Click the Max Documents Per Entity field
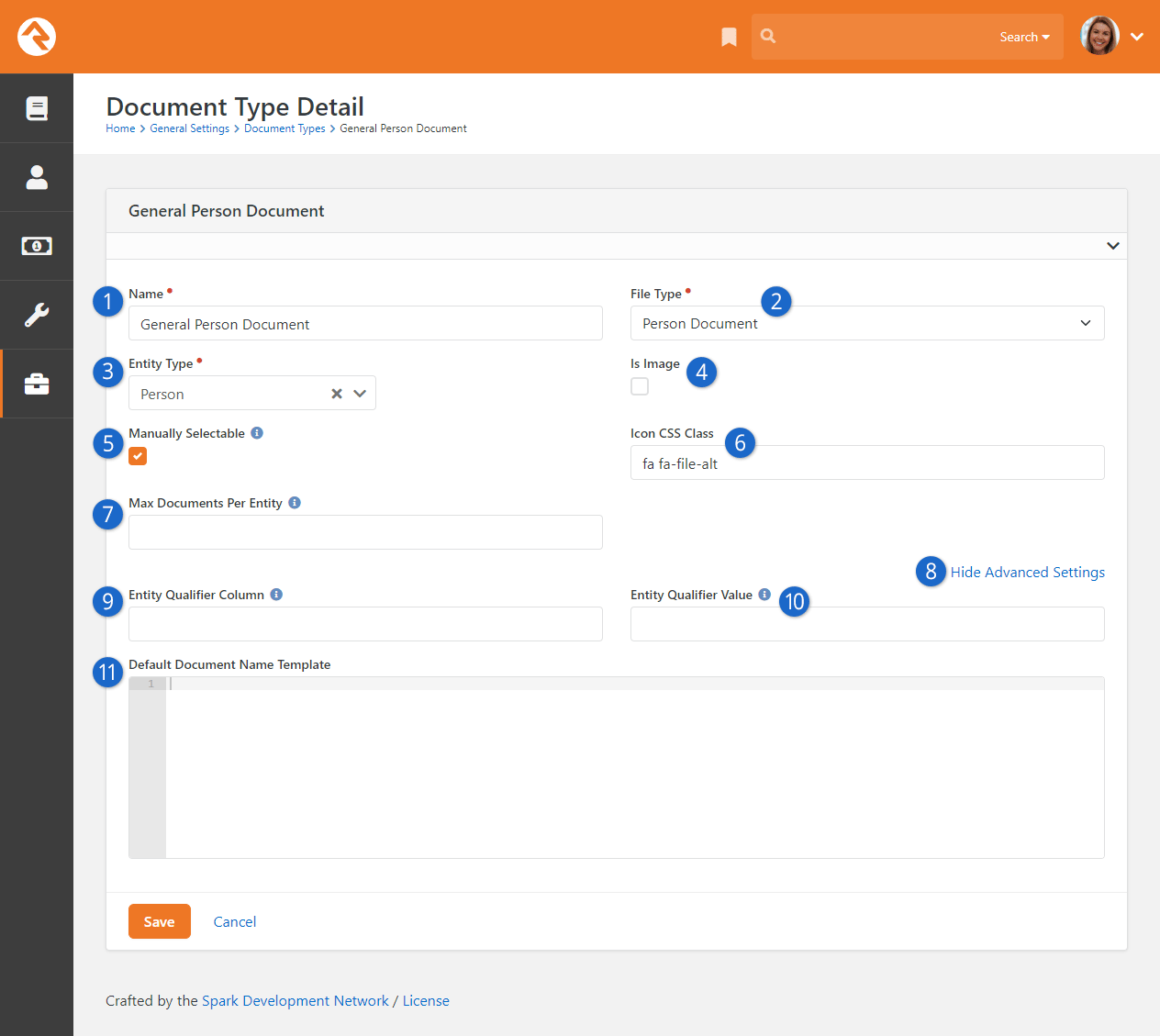 pos(365,532)
